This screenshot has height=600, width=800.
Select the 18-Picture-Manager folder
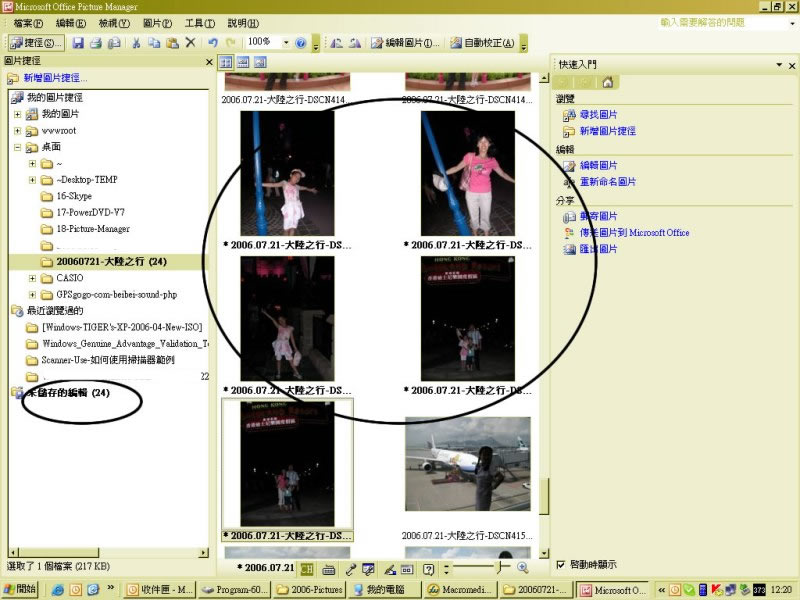(93, 229)
